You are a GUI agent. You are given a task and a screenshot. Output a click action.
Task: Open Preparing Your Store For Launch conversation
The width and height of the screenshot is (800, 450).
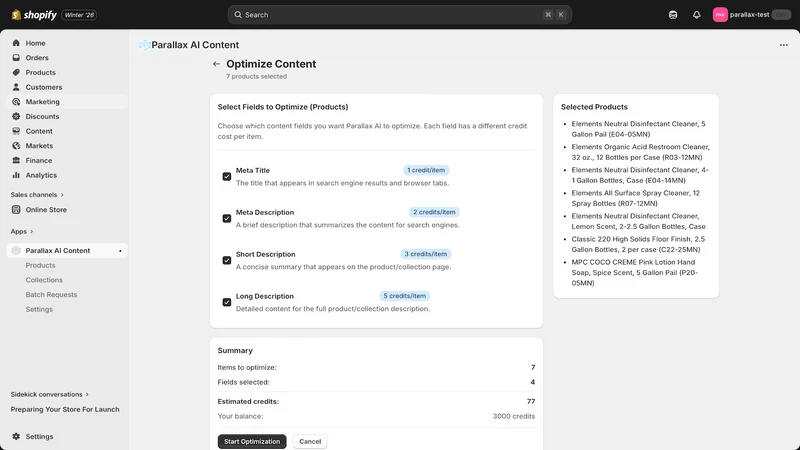click(x=65, y=409)
